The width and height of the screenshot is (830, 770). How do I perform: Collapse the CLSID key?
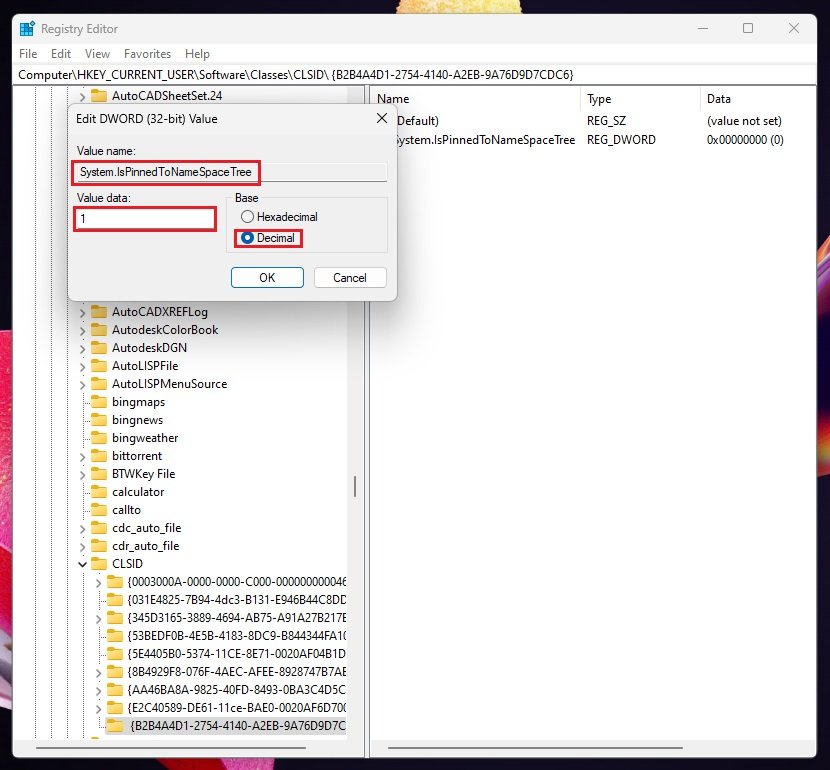(x=82, y=564)
